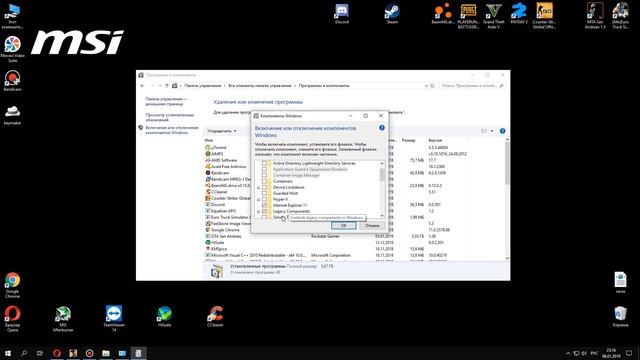Image resolution: width=640 pixels, height=360 pixels.
Task: Toggle the Legacy Components checkbox
Action: click(264, 211)
